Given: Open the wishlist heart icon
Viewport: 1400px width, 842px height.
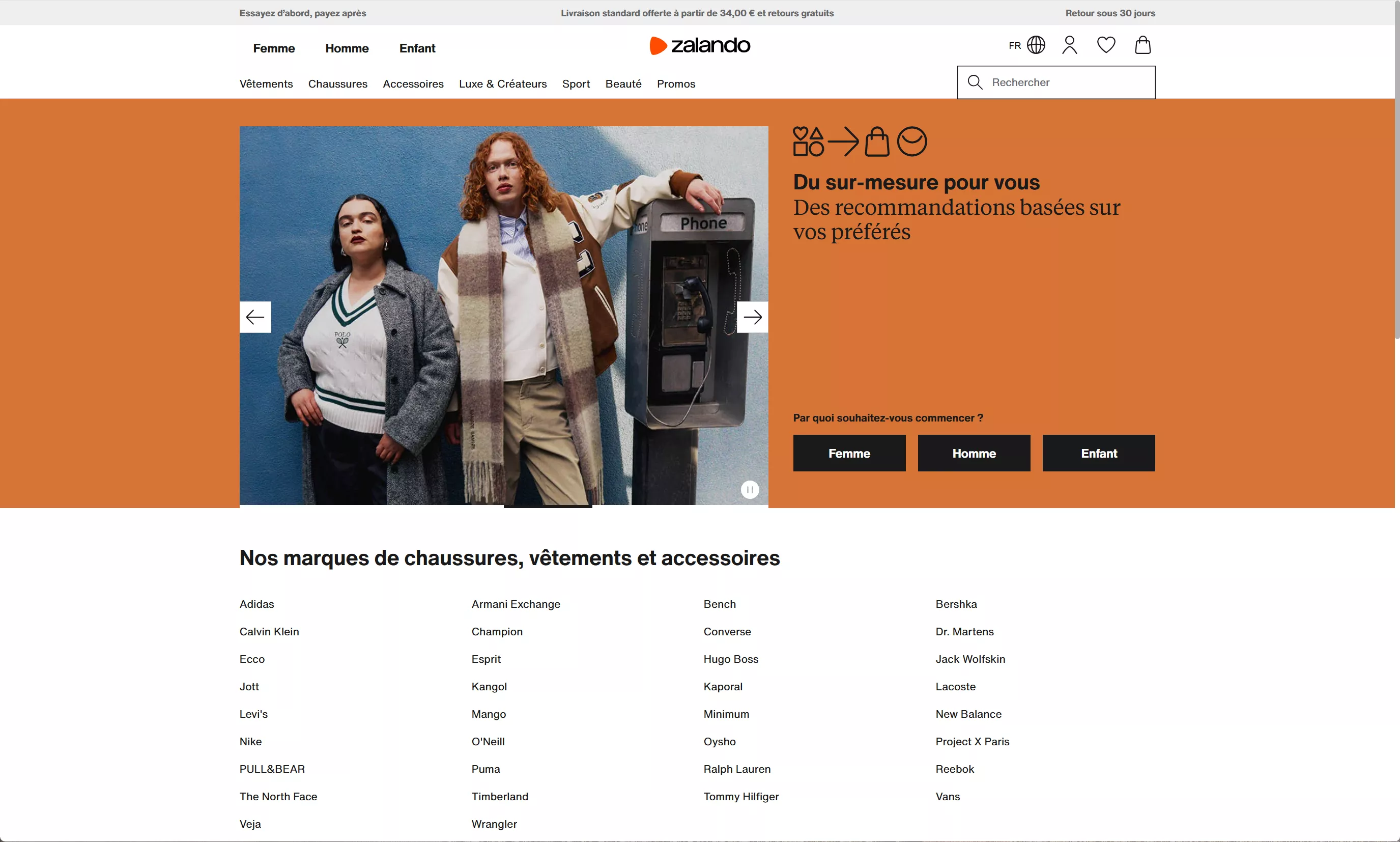Looking at the screenshot, I should [x=1106, y=45].
